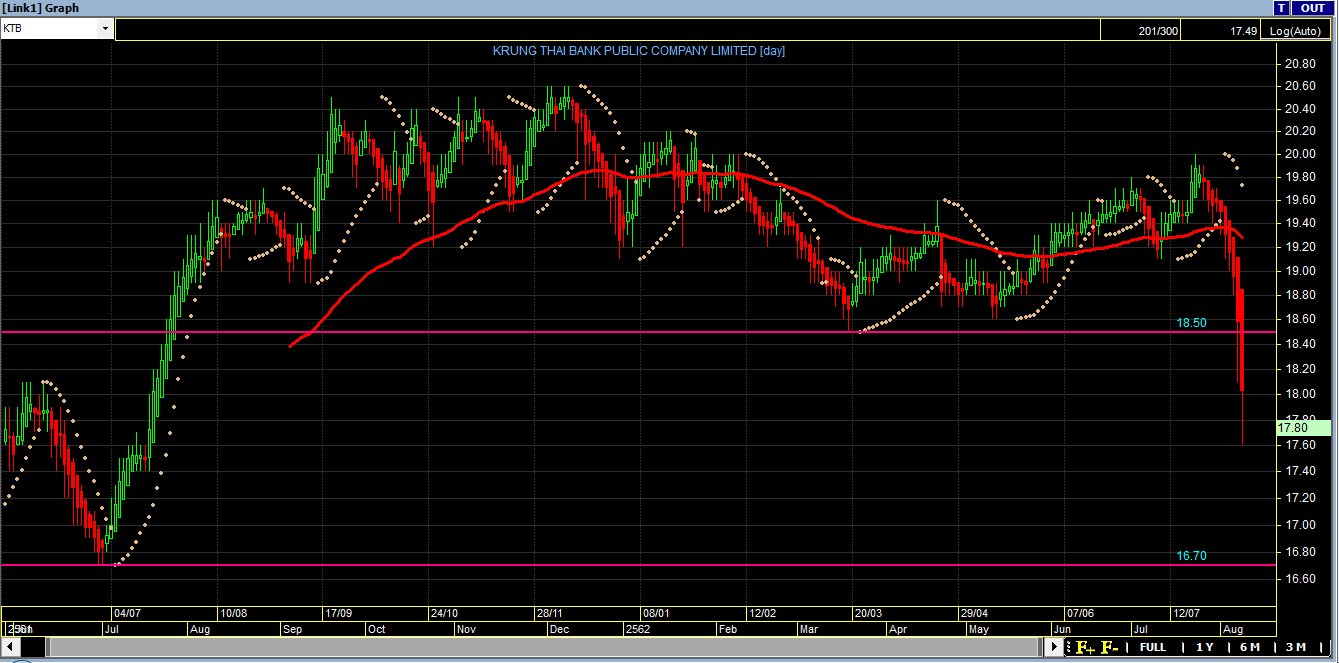Click the 10/08 date axis label
Screen dimensions: 1339x663
233,613
